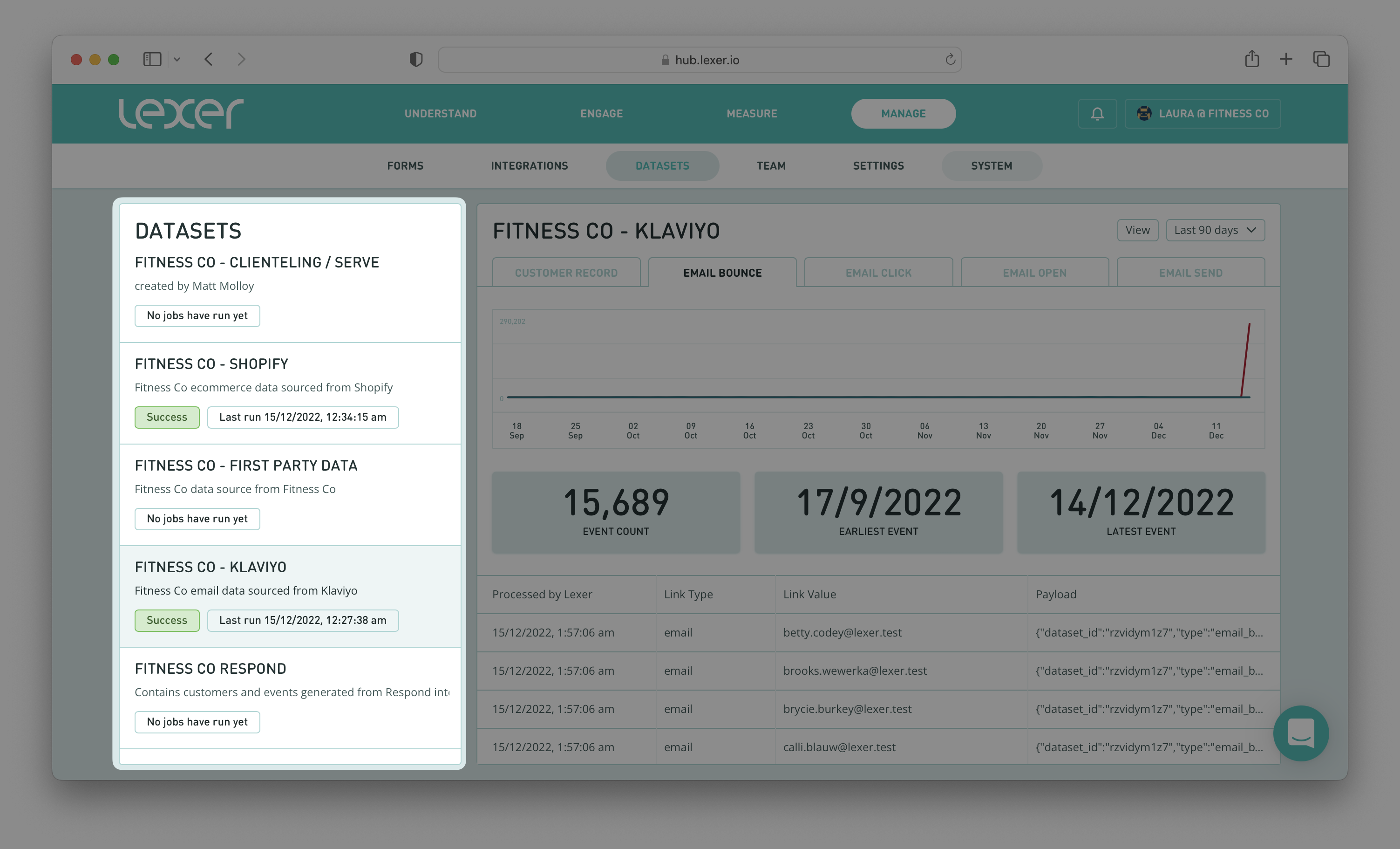1400x849 pixels.
Task: Expand the sidebar options chevron in Safari
Action: 177,59
